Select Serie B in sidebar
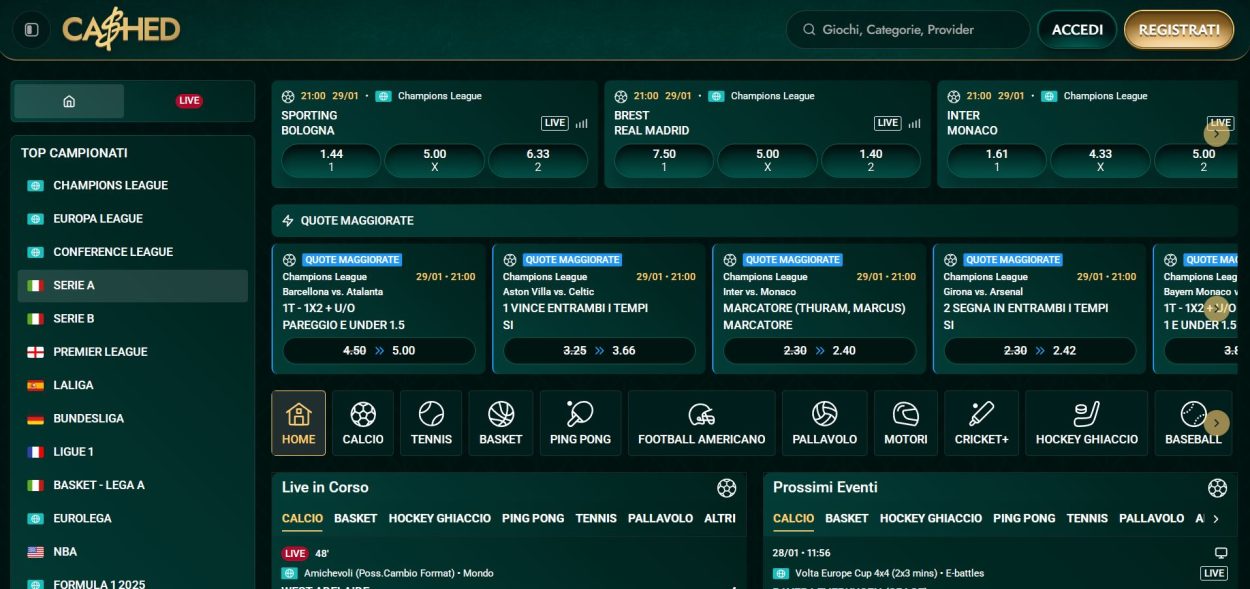The width and height of the screenshot is (1250, 589). [x=133, y=318]
